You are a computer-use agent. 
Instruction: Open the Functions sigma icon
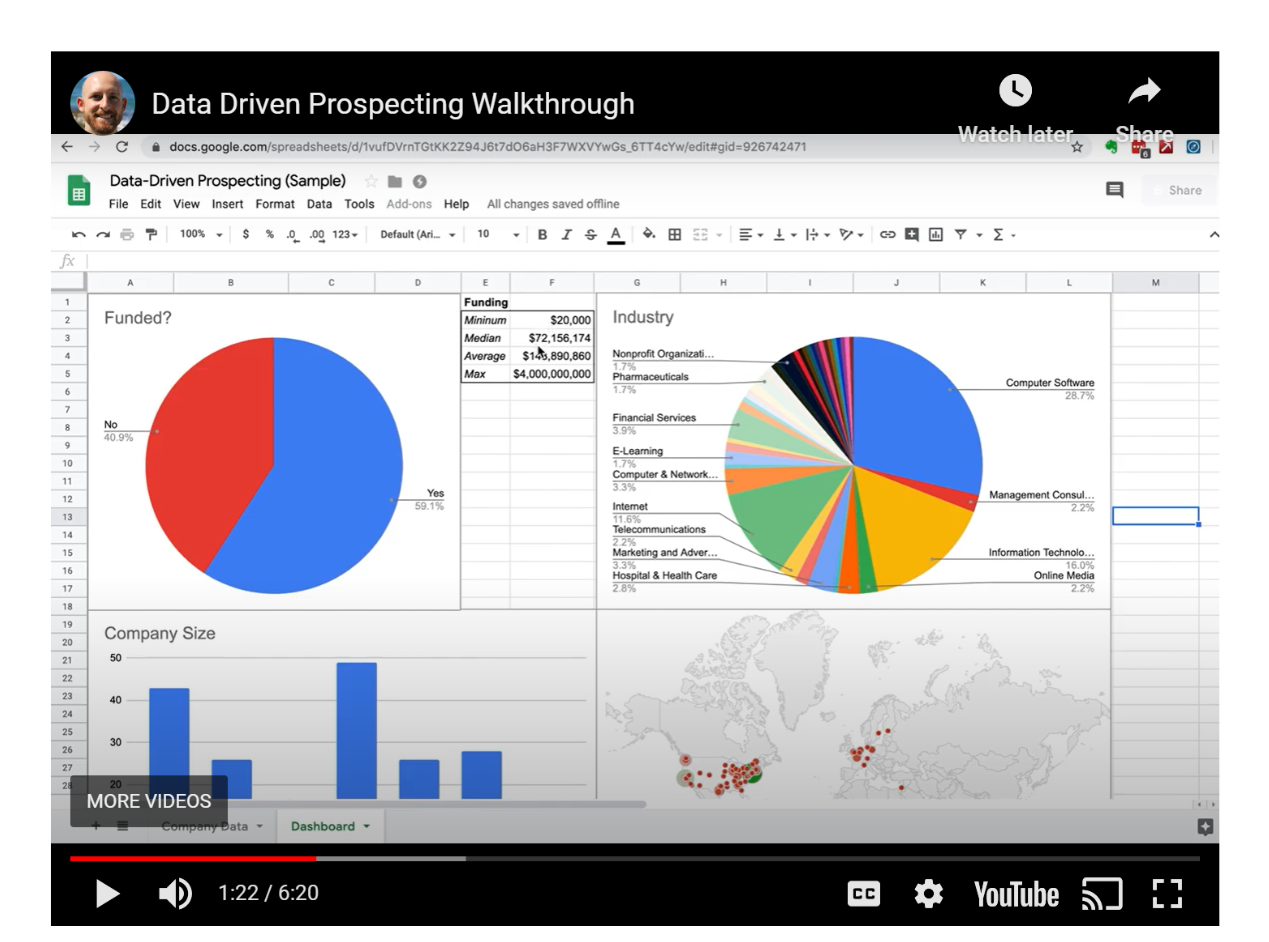pyautogui.click(x=997, y=235)
